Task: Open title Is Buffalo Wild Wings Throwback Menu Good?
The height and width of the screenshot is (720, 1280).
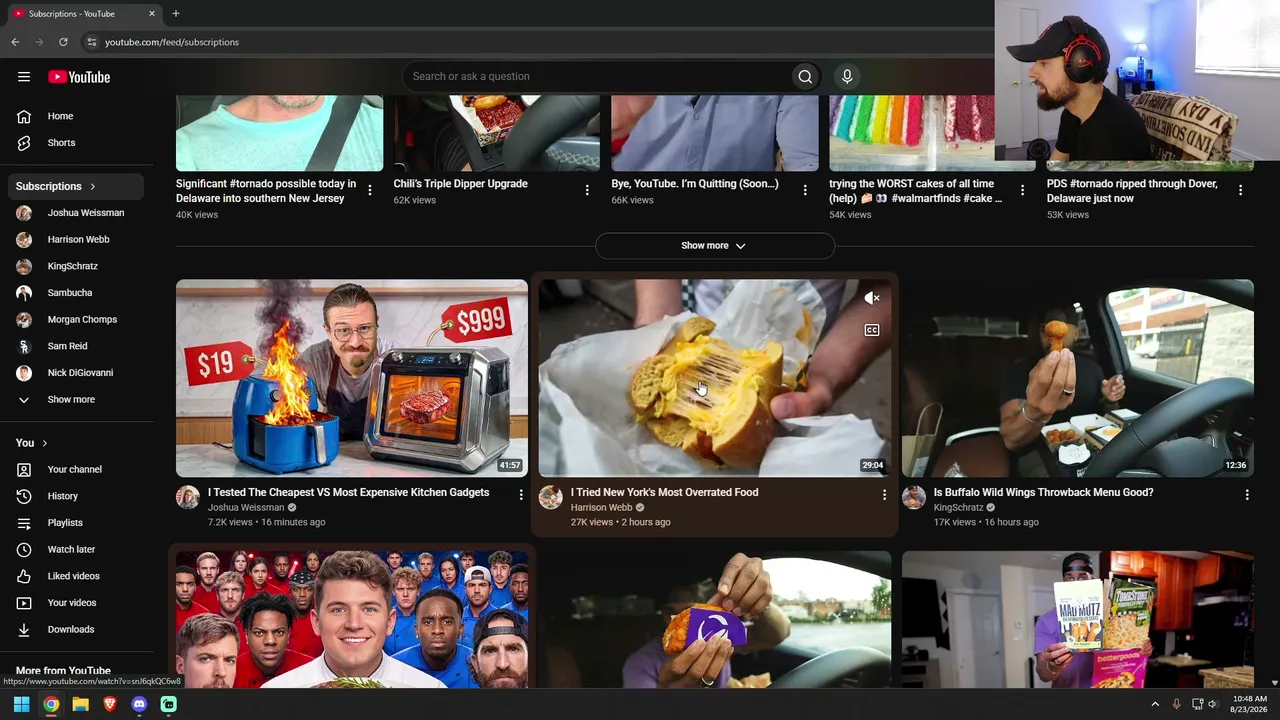Action: coord(1043,492)
